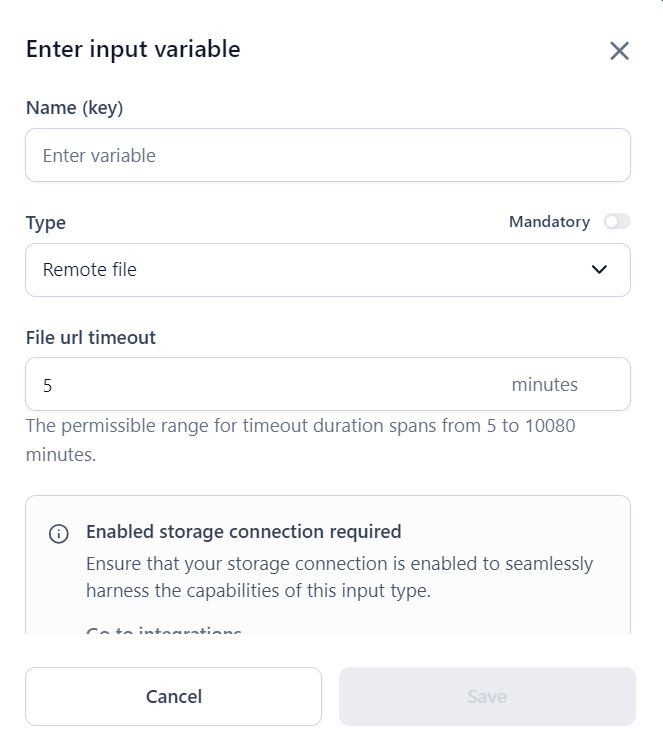
Task: Close the Enter input variable dialog
Action: tap(619, 51)
